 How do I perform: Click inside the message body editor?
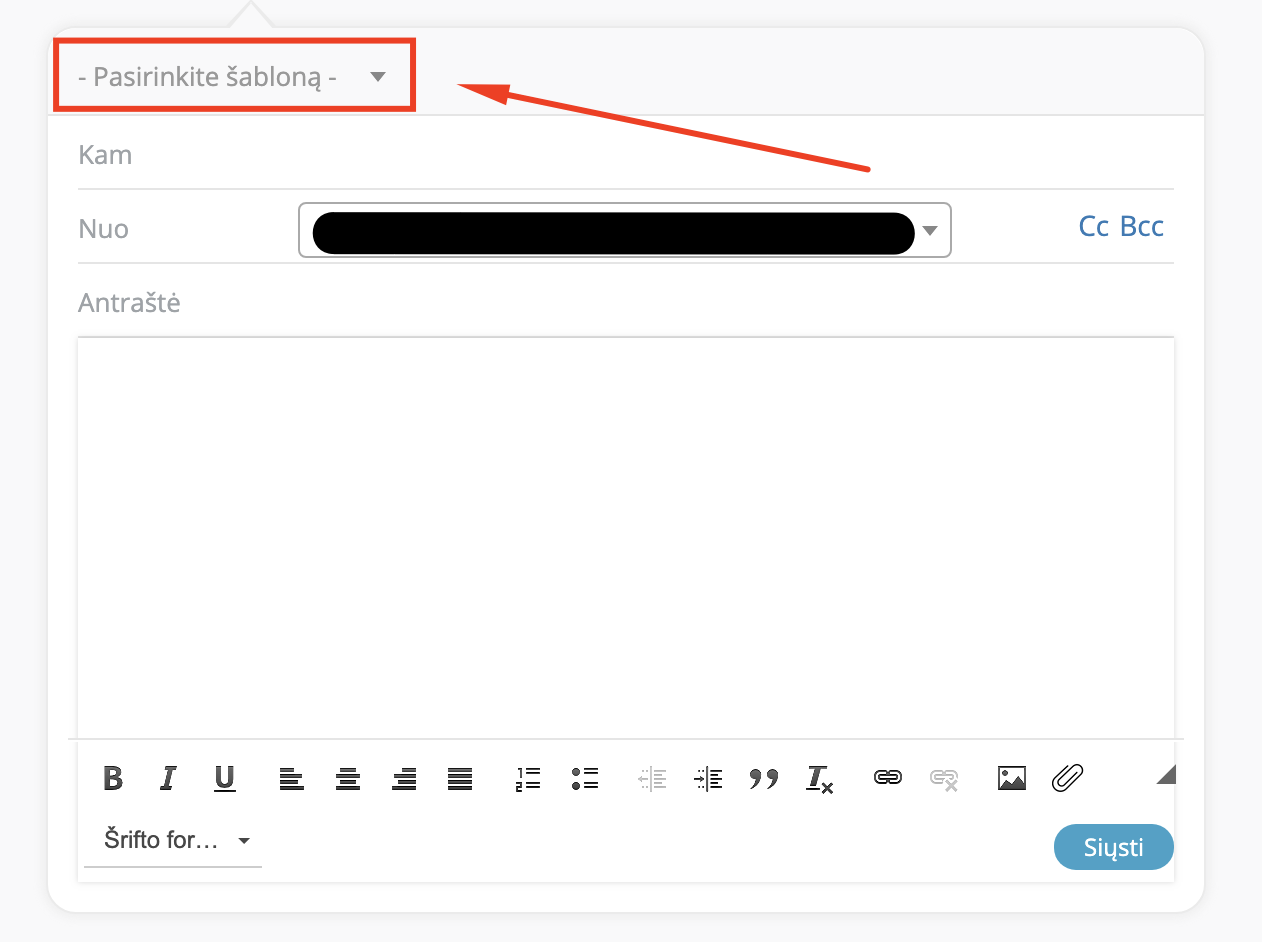coord(626,538)
